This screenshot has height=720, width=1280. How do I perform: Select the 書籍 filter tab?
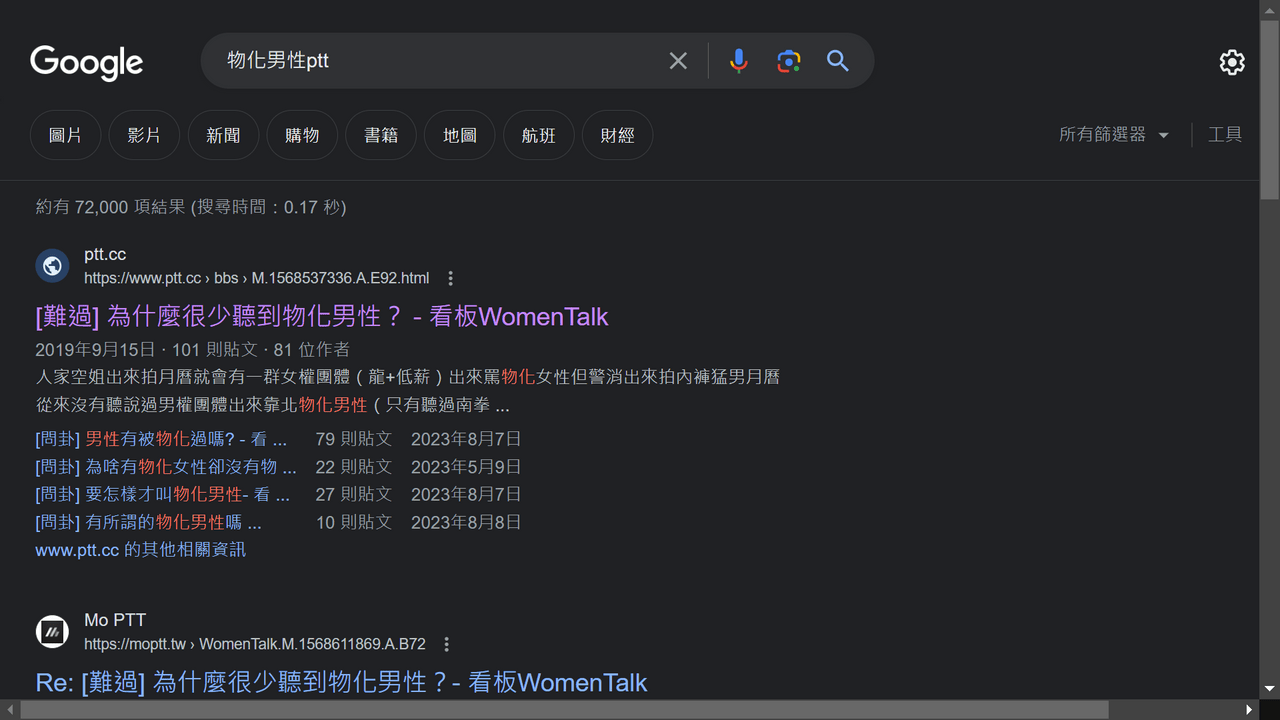pyautogui.click(x=381, y=135)
